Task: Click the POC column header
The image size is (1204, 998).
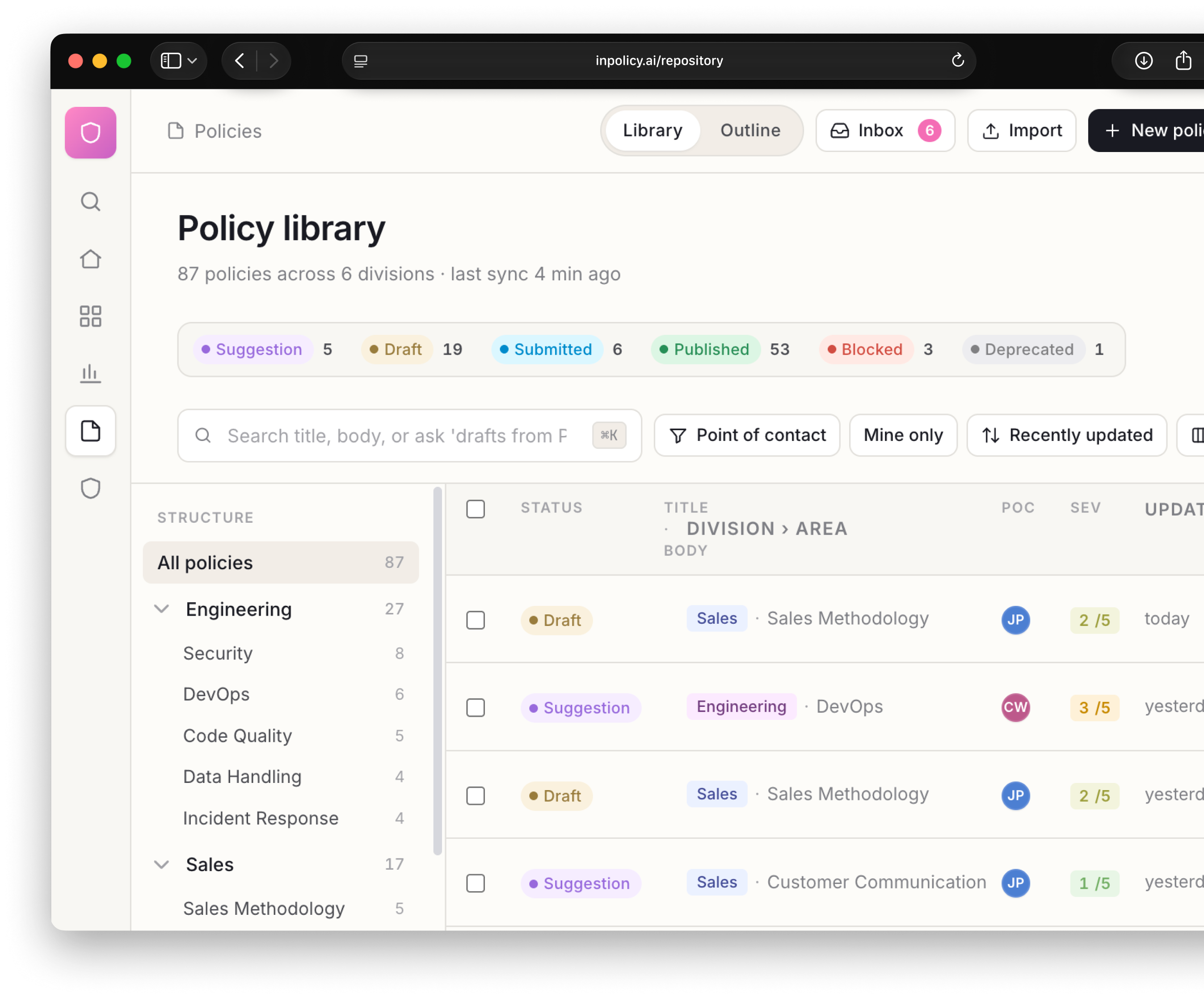Action: (x=1018, y=507)
